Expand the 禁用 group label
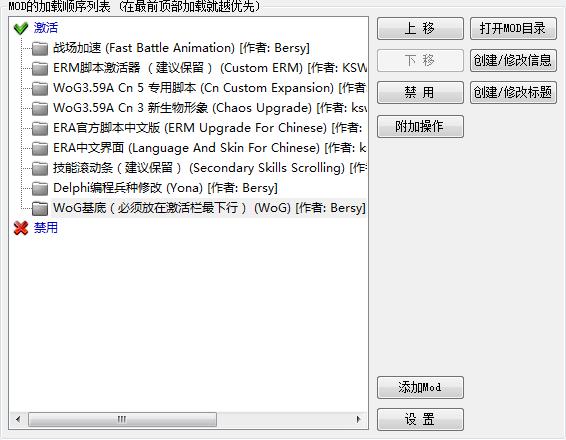This screenshot has height=440, width=566. (x=46, y=228)
